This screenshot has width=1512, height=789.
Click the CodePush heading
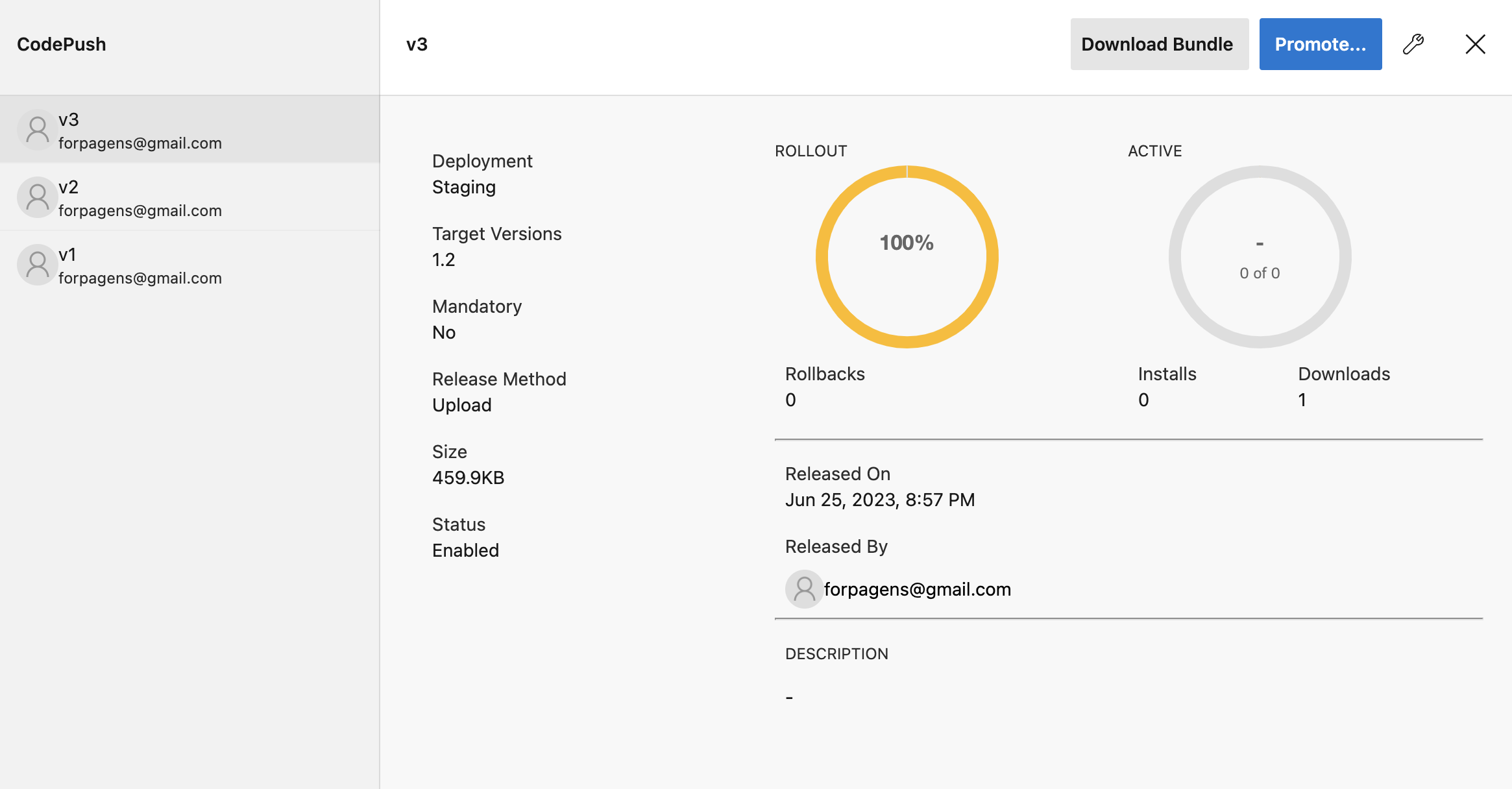tap(62, 44)
